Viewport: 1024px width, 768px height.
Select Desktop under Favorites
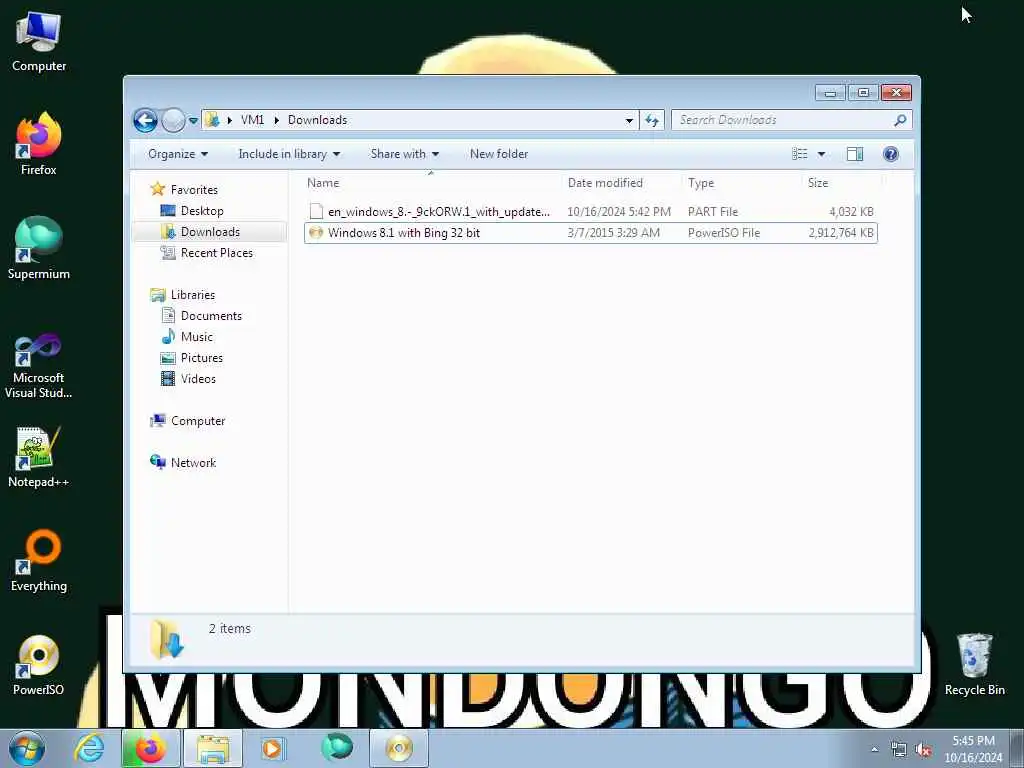click(193, 211)
